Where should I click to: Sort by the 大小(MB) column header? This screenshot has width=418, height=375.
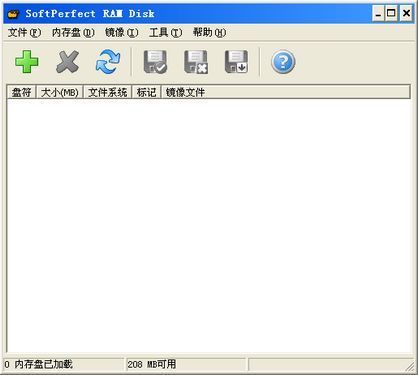click(60, 92)
